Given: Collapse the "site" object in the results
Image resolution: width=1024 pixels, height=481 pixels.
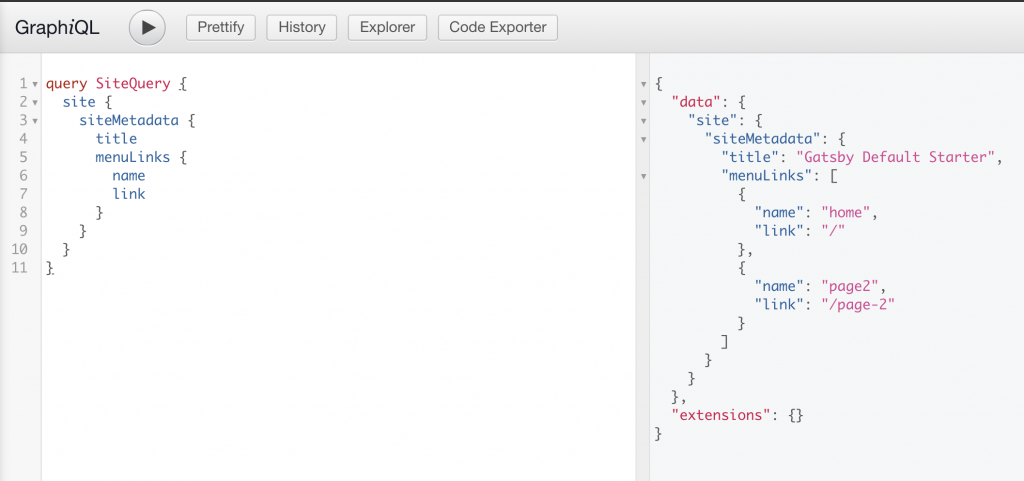Looking at the screenshot, I should (643, 120).
